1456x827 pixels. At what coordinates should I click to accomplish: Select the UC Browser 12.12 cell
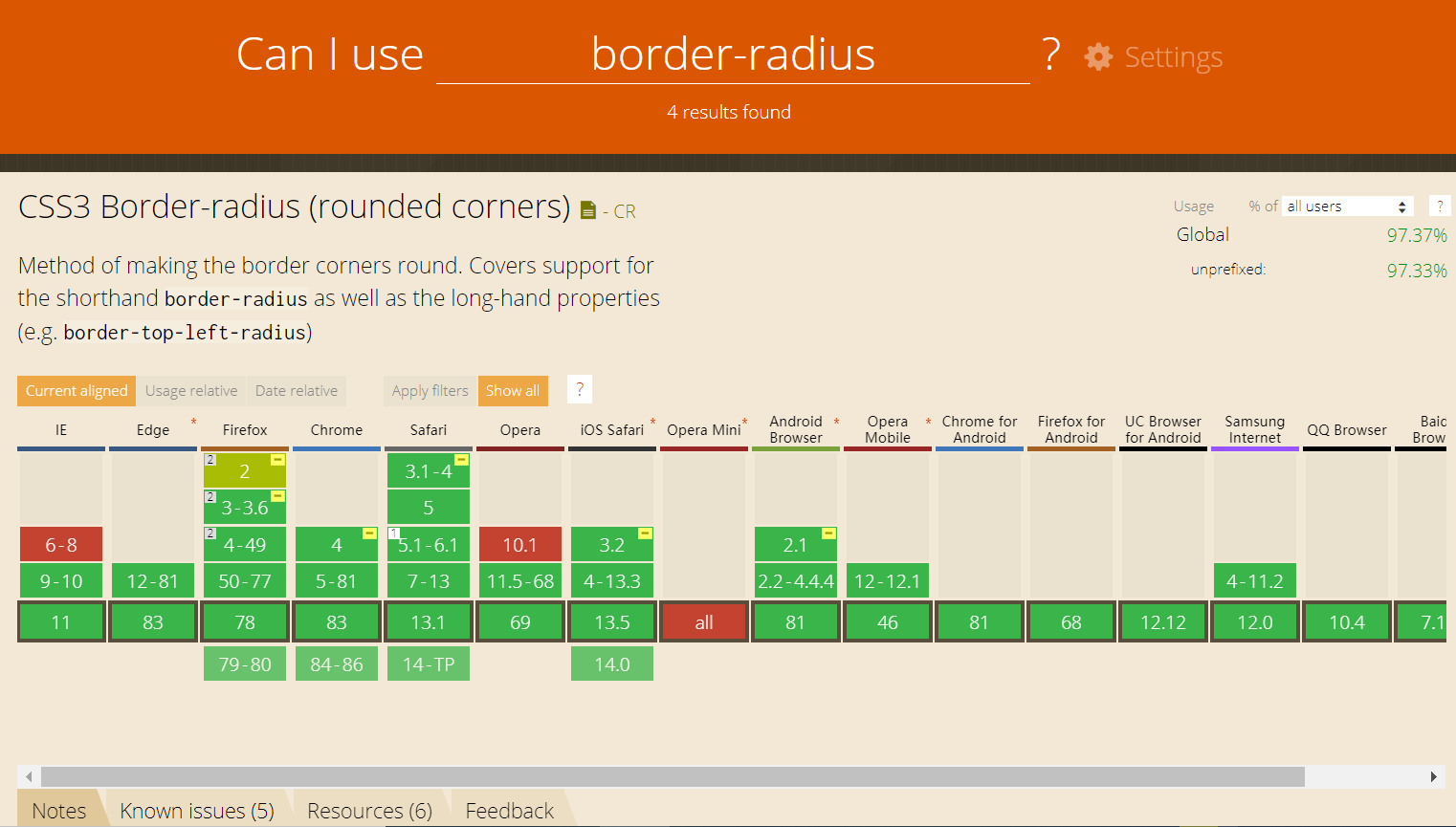[x=1163, y=622]
